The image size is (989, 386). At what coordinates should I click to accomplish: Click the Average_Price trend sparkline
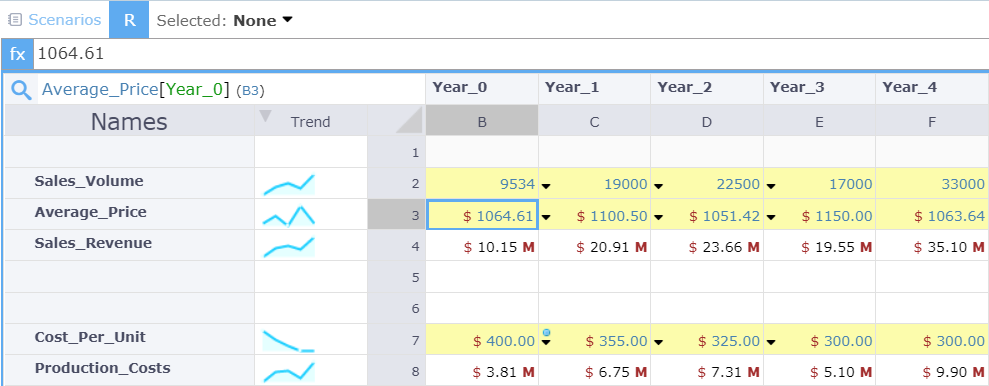[289, 215]
